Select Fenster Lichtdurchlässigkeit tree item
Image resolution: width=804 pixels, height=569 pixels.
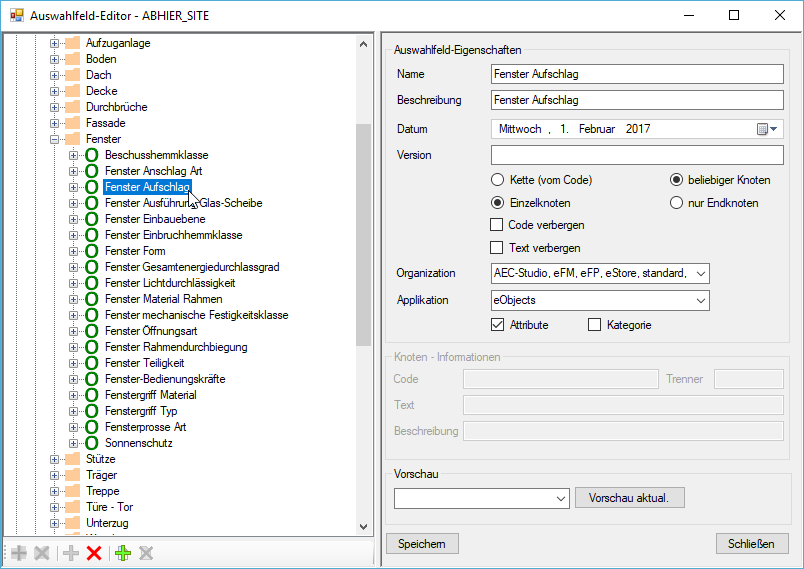(x=170, y=283)
